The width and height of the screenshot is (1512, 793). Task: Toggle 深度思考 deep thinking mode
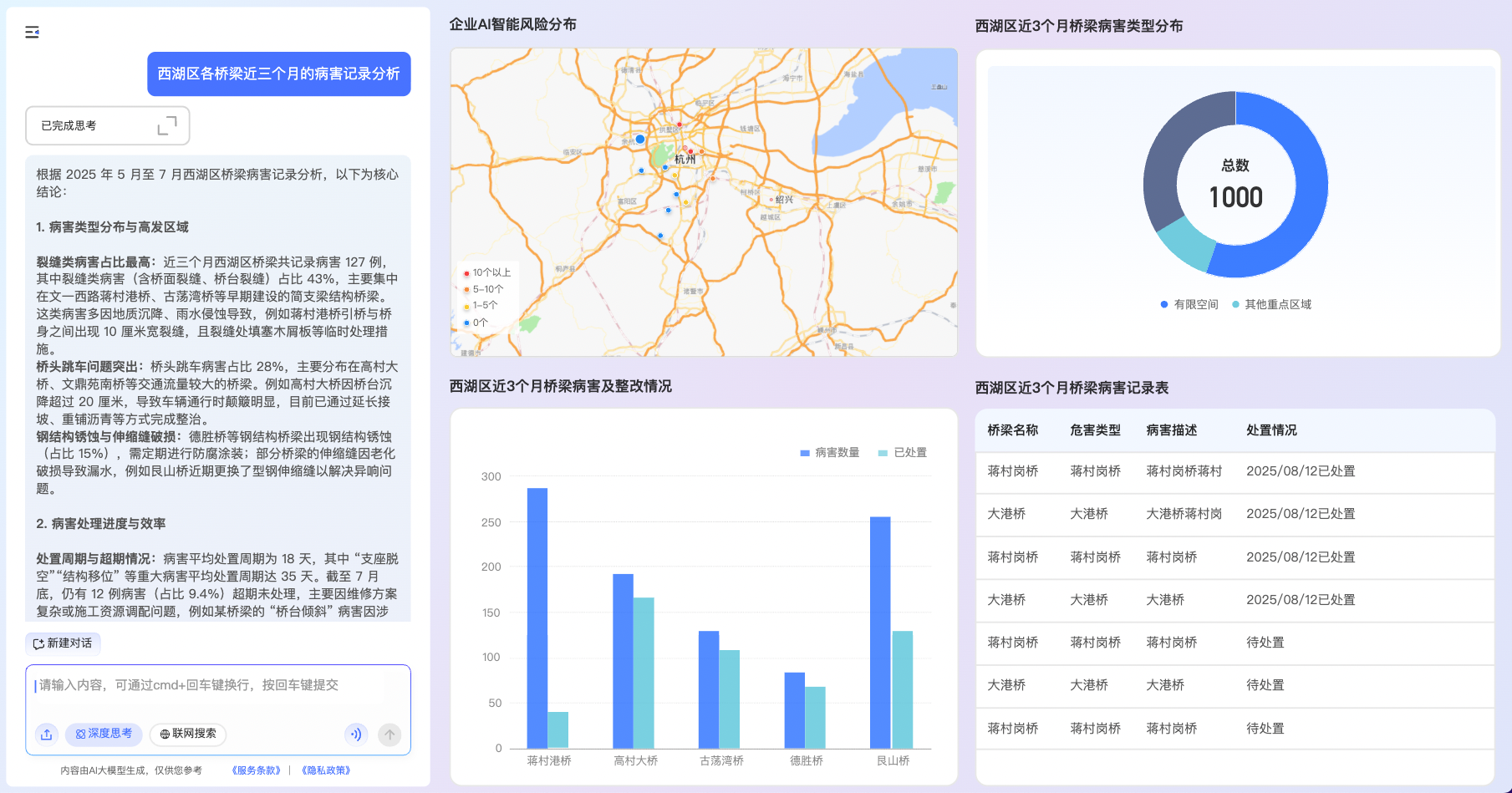[104, 734]
